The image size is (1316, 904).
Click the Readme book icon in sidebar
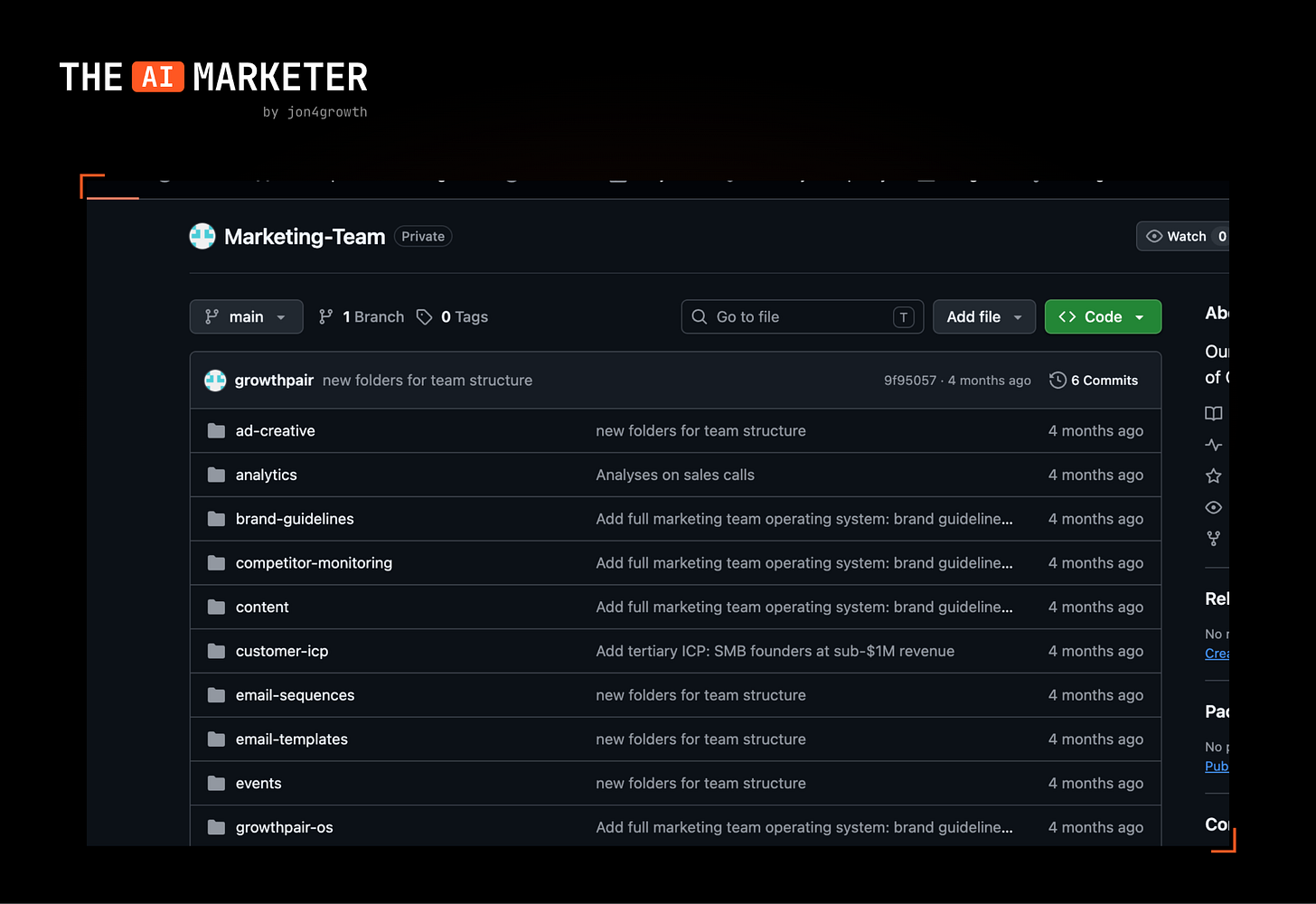click(1214, 413)
